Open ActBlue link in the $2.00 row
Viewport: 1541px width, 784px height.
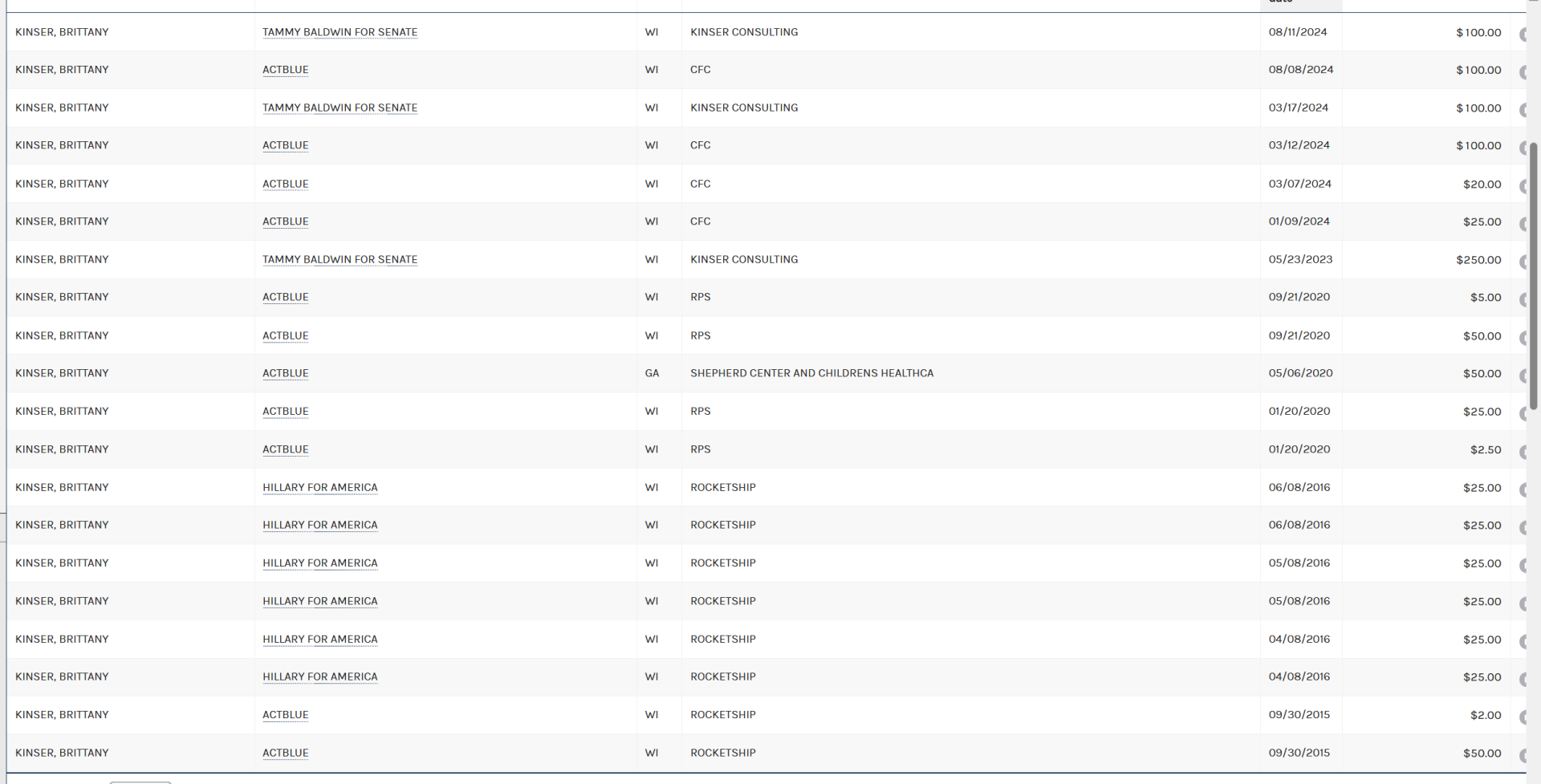[x=285, y=715]
